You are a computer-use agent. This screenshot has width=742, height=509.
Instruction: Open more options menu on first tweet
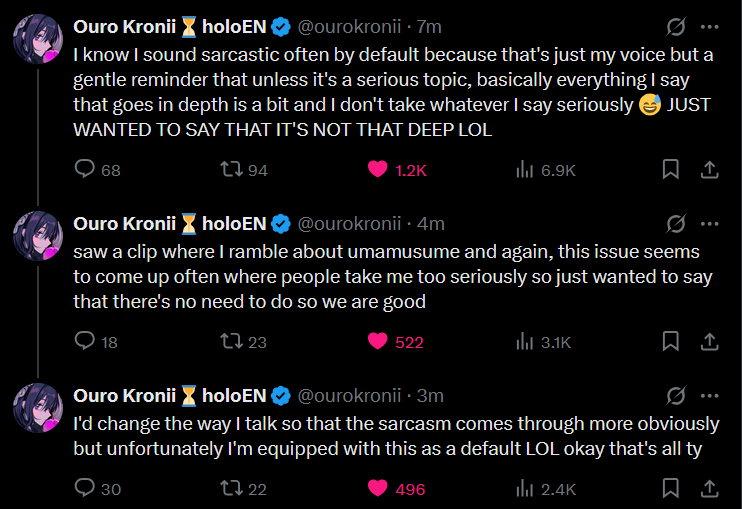pyautogui.click(x=709, y=28)
